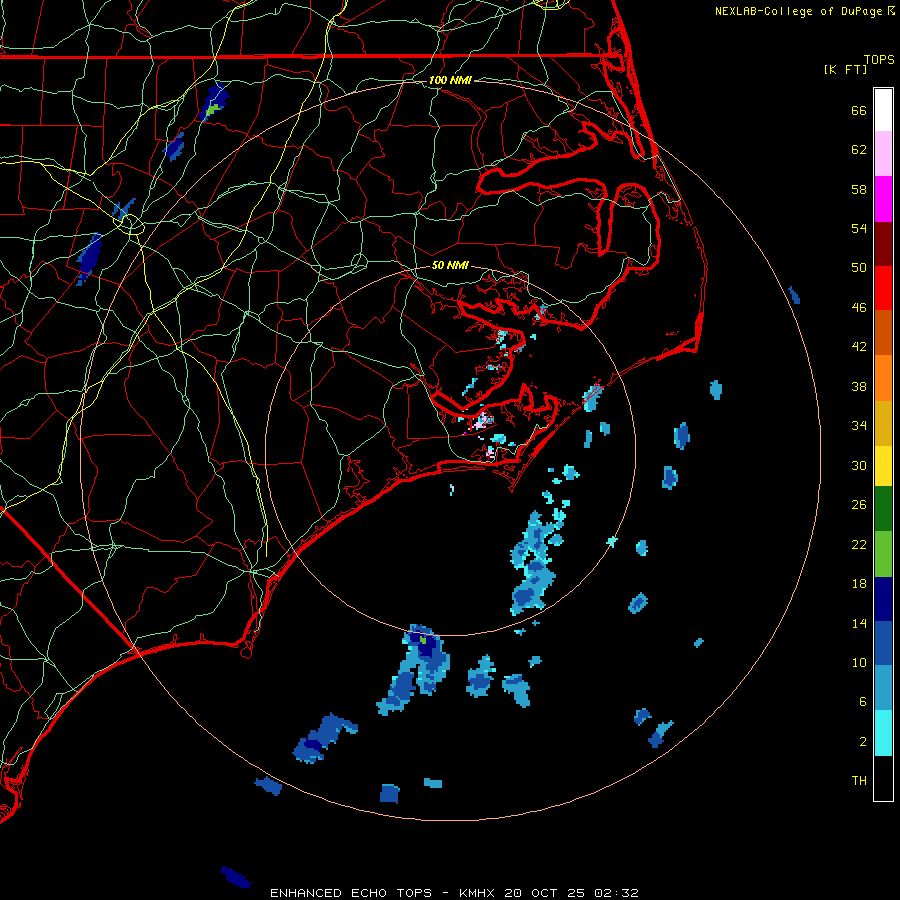Select the dark green 26 kft swatch
Image resolution: width=900 pixels, height=900 pixels.
(x=883, y=509)
